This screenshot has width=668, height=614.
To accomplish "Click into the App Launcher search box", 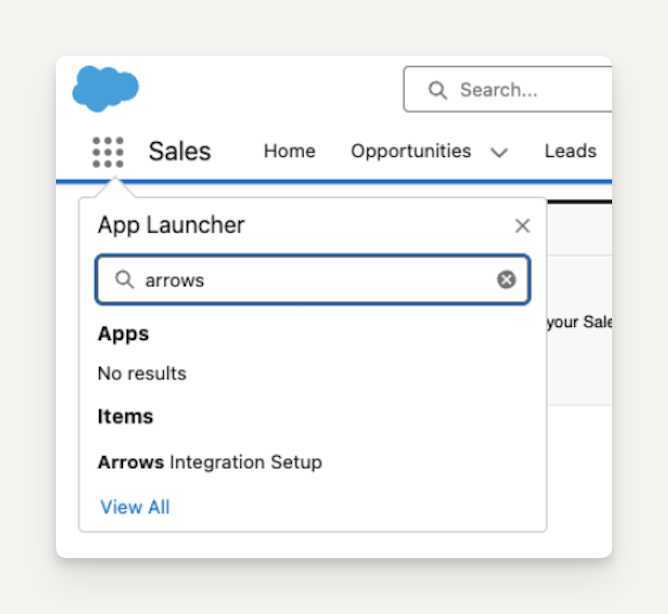I will point(310,280).
